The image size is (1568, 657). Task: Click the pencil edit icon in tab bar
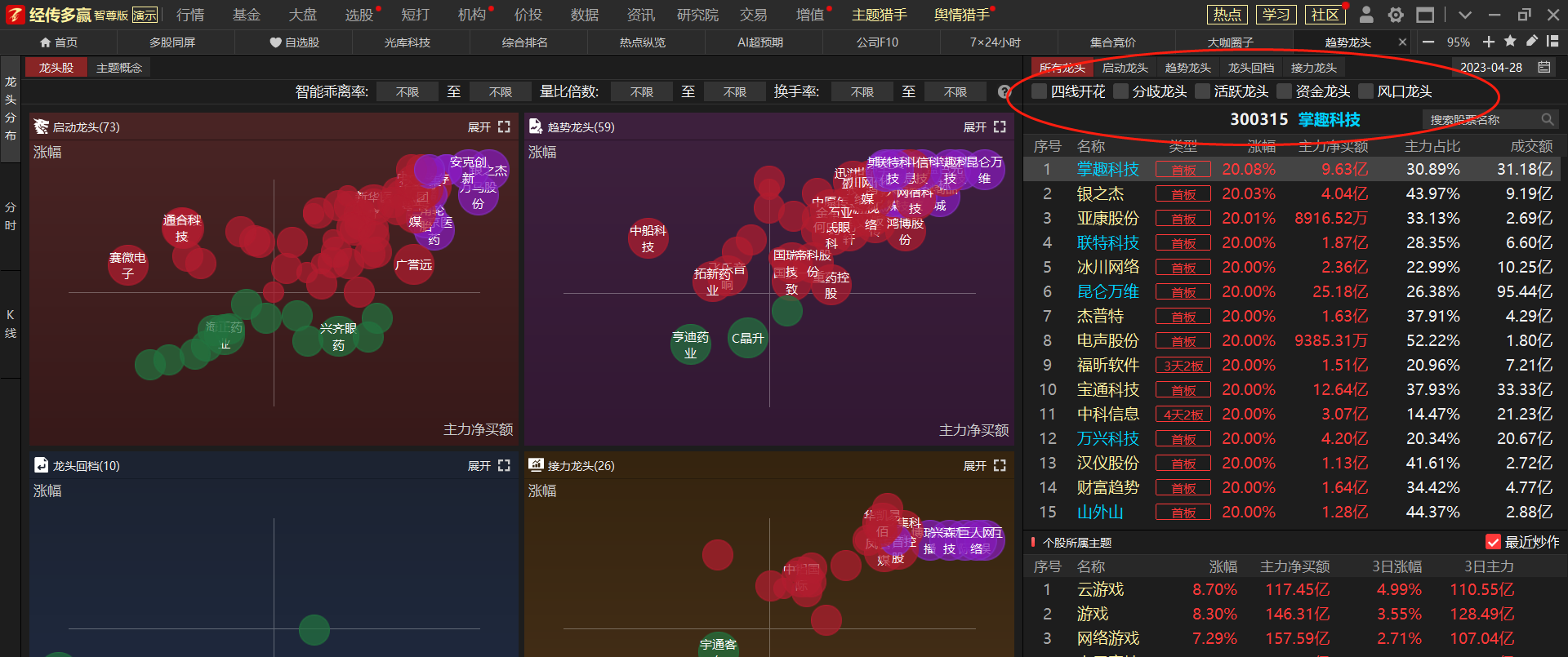(1531, 42)
